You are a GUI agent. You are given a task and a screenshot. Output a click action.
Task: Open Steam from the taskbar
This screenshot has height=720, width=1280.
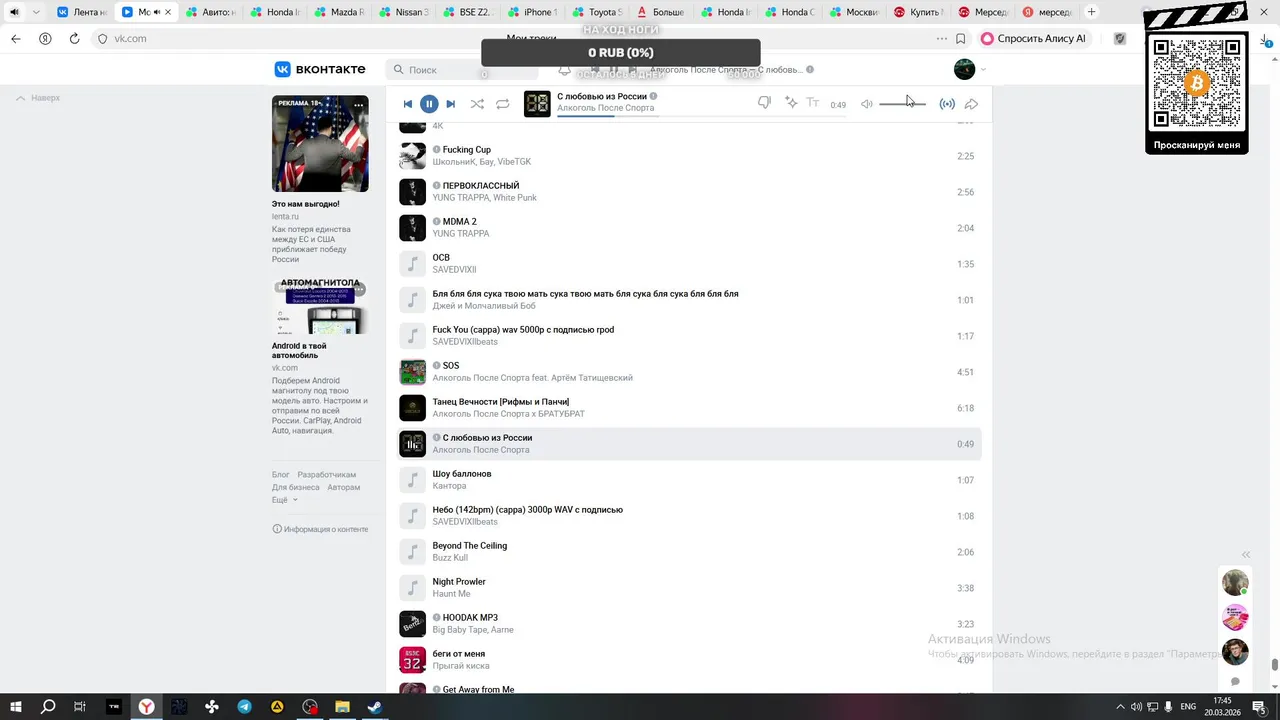tap(374, 707)
